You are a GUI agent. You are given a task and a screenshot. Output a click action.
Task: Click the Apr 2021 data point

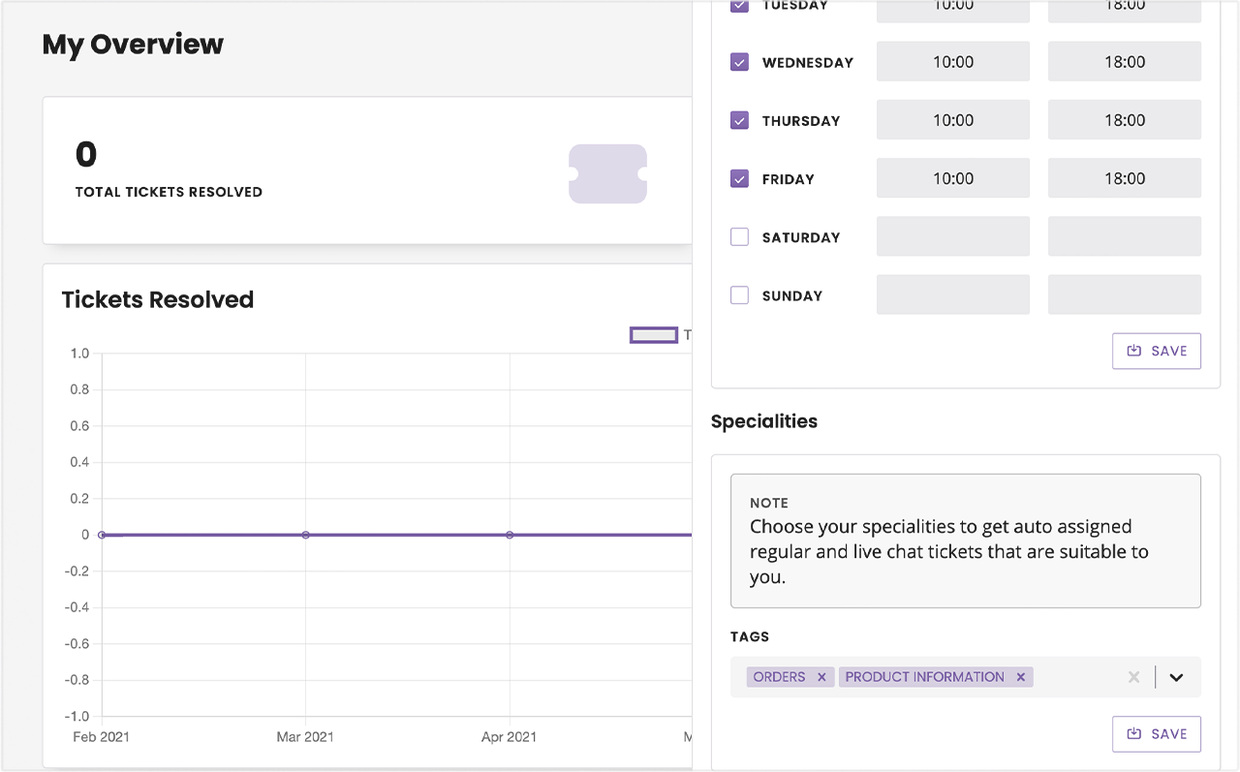pyautogui.click(x=510, y=535)
